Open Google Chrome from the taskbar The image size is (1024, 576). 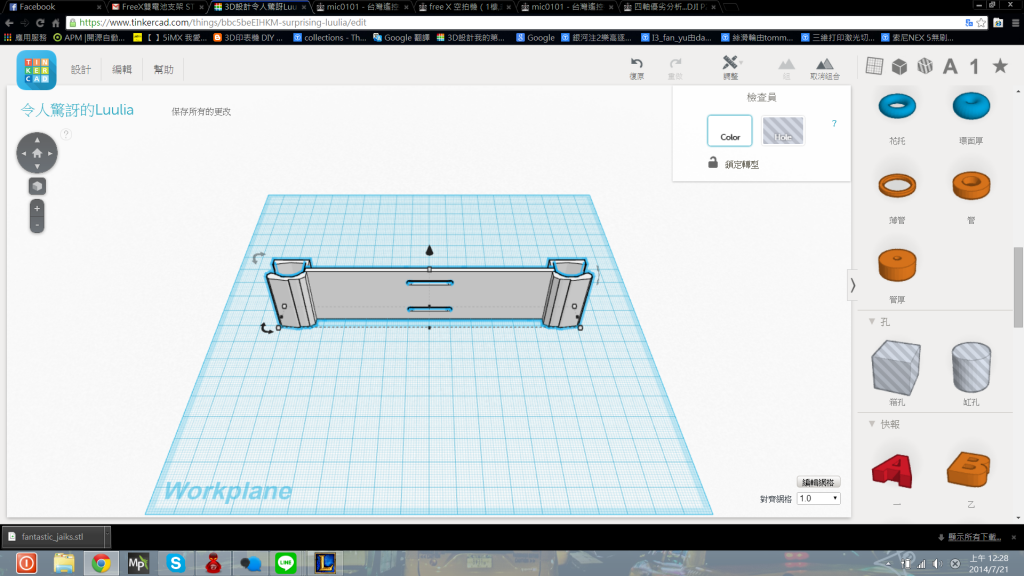[101, 563]
